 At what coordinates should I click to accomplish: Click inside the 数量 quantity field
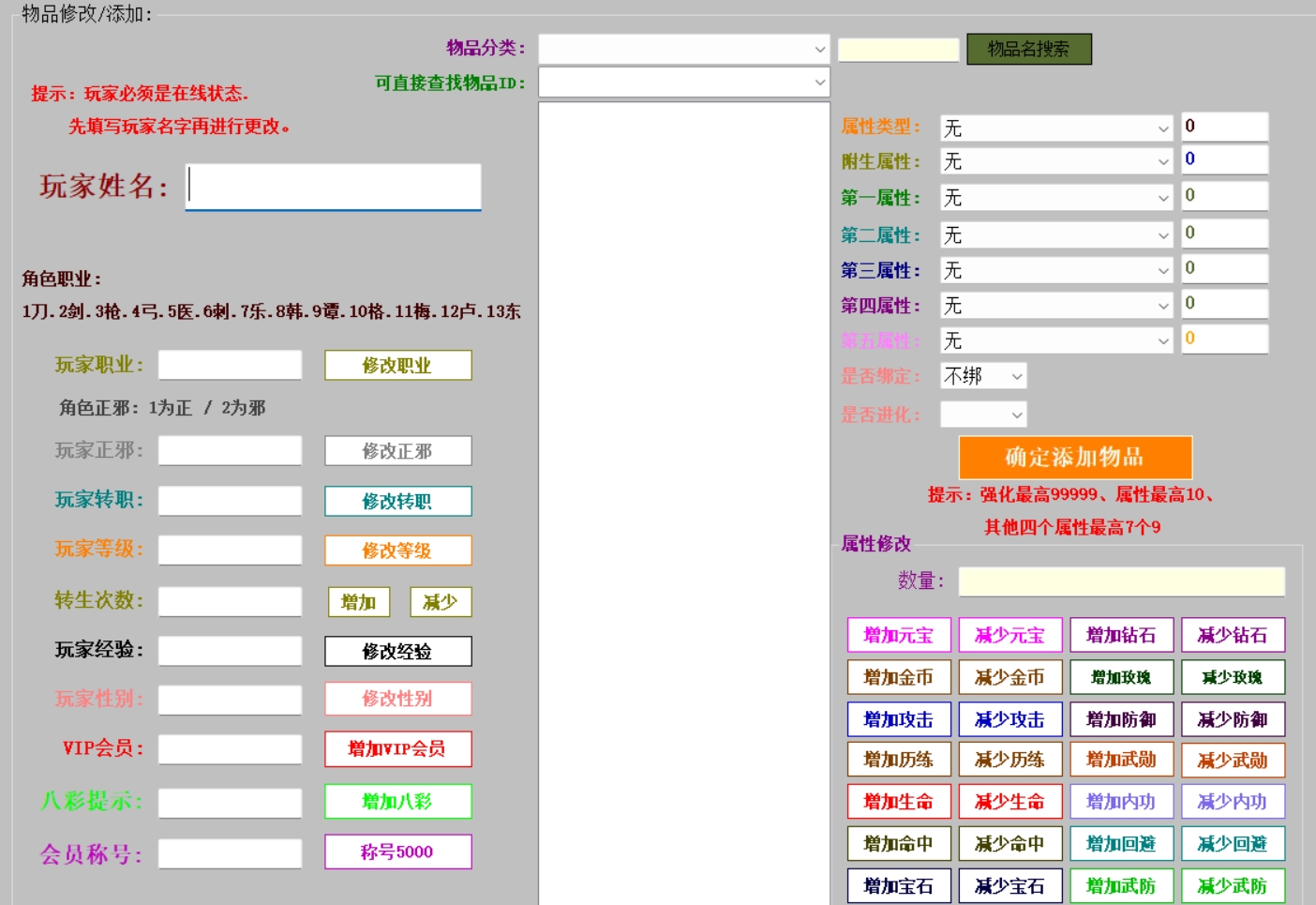coord(1120,581)
